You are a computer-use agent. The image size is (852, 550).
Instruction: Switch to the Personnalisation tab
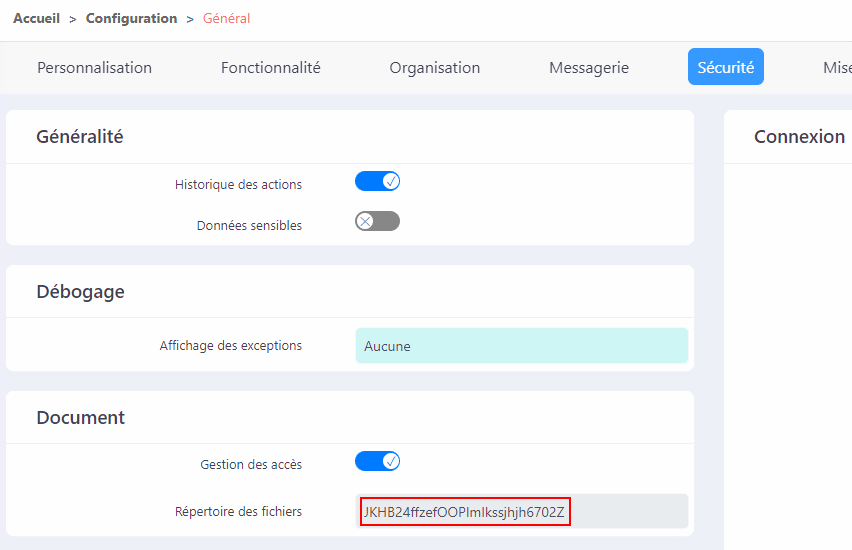(95, 67)
